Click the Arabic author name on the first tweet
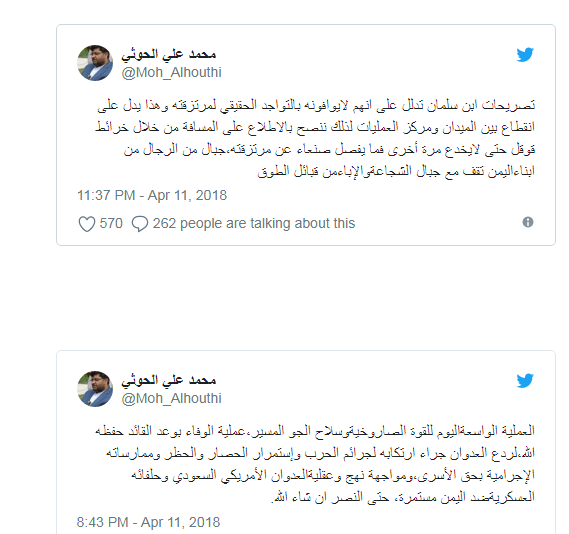Viewport: 569px width, 534px height. (169, 55)
